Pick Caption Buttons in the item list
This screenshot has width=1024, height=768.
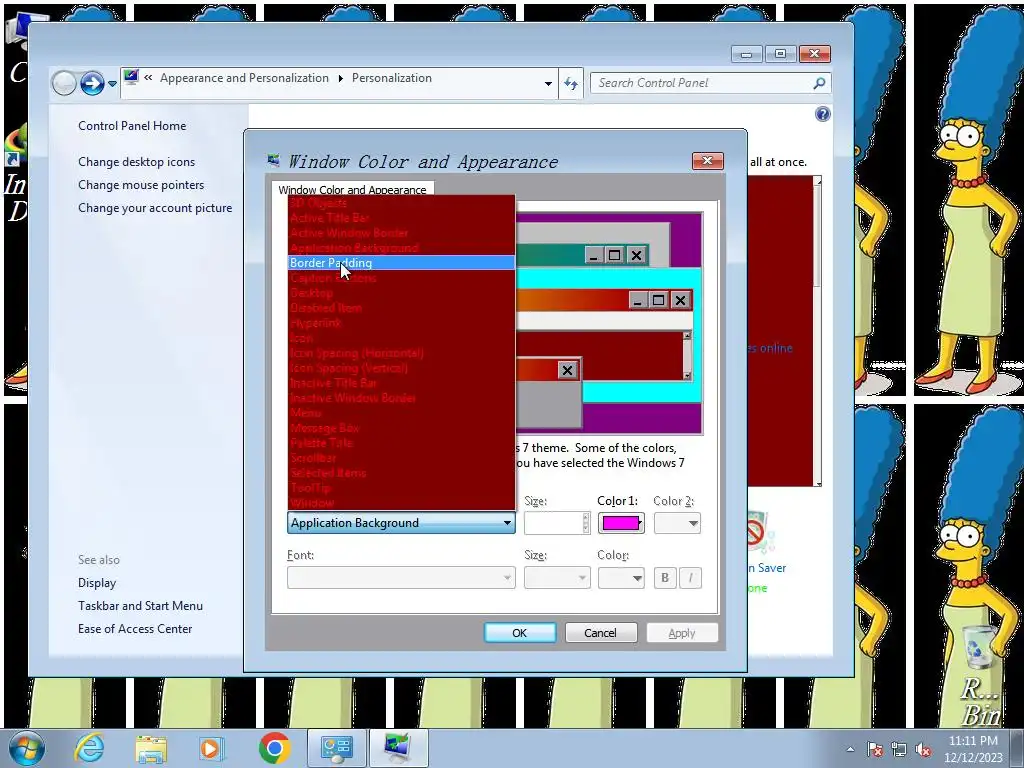(x=401, y=278)
